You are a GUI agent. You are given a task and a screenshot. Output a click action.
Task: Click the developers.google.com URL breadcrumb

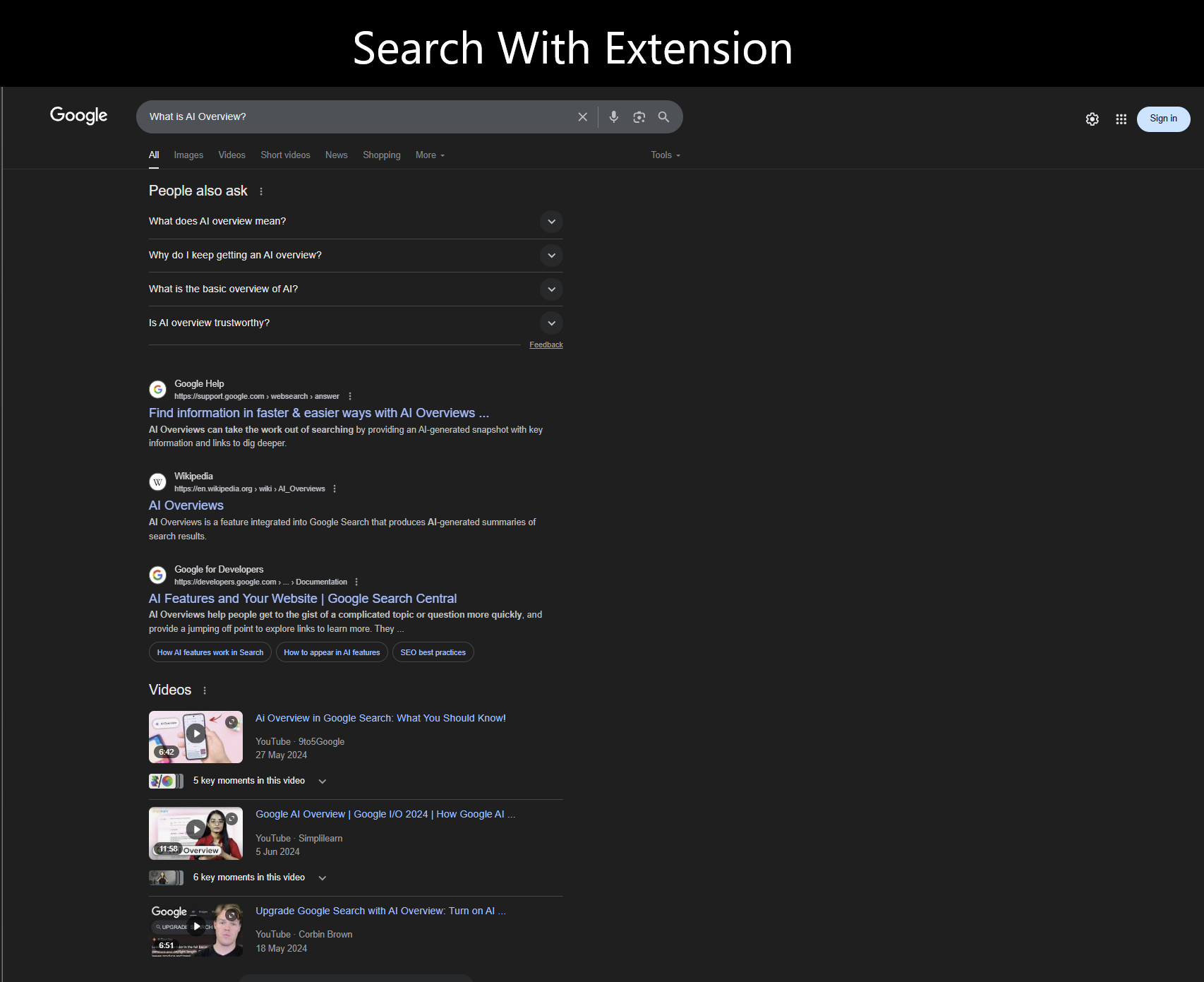coord(260,582)
